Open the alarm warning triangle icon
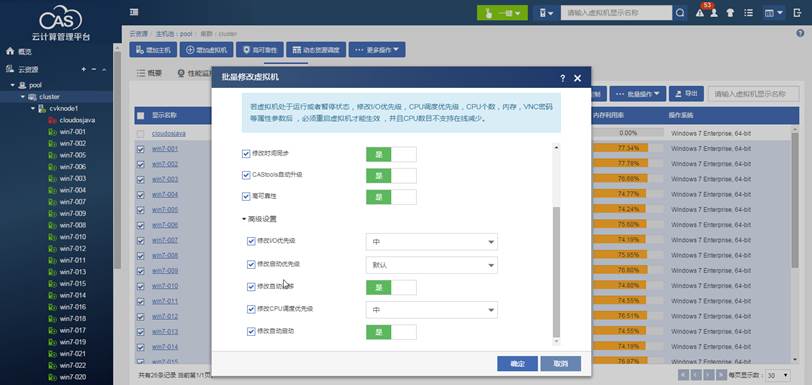This screenshot has height=385, width=812. [700, 13]
